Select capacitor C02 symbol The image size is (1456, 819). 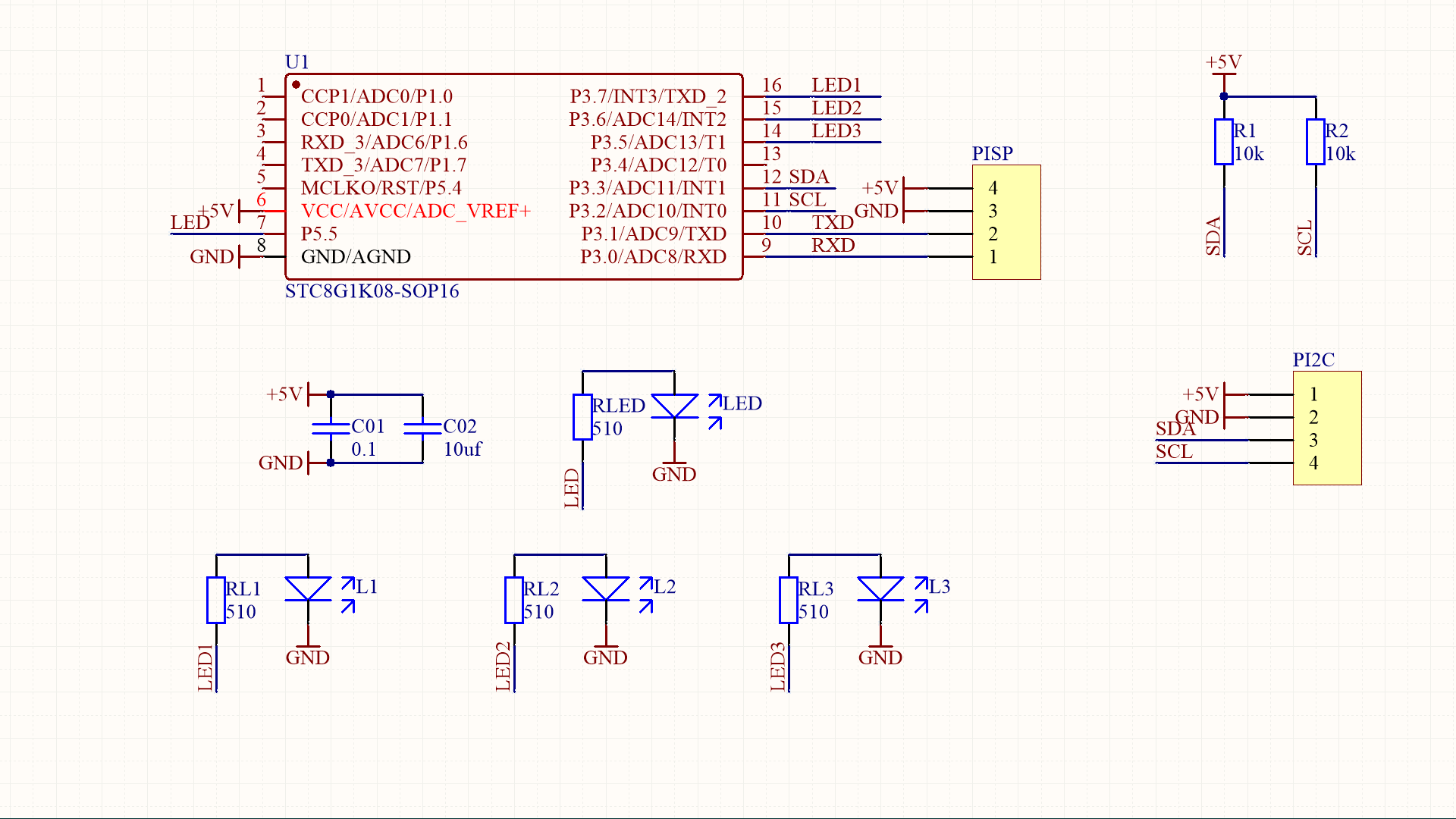[x=422, y=428]
